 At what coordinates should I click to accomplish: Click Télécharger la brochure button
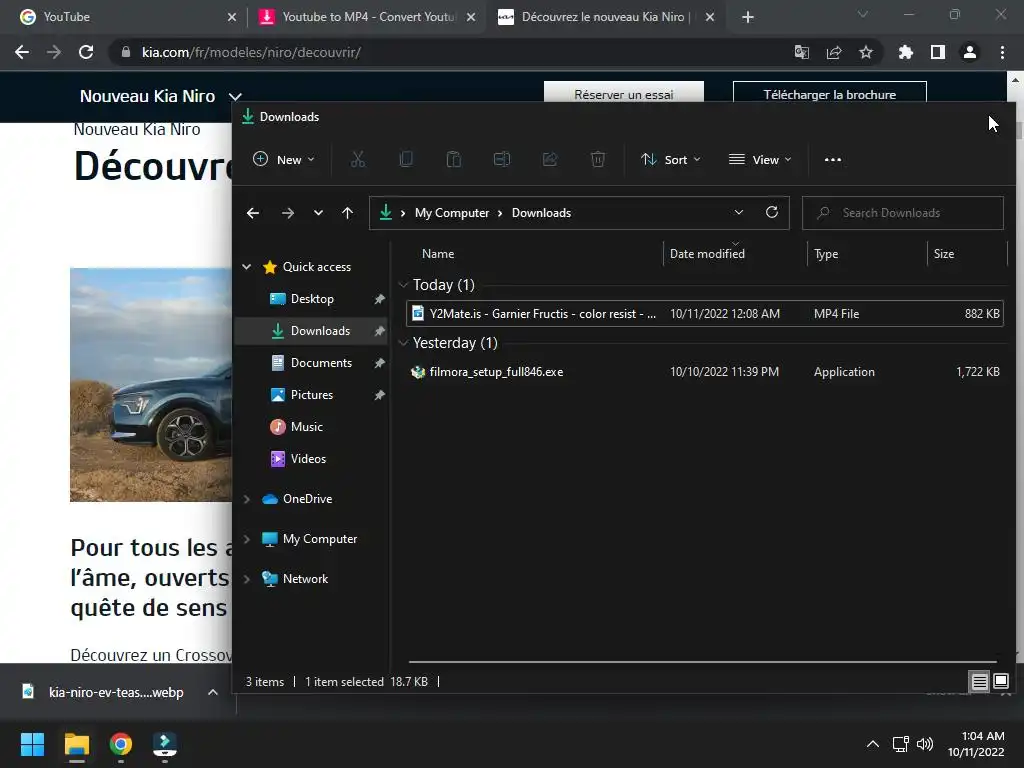point(829,93)
